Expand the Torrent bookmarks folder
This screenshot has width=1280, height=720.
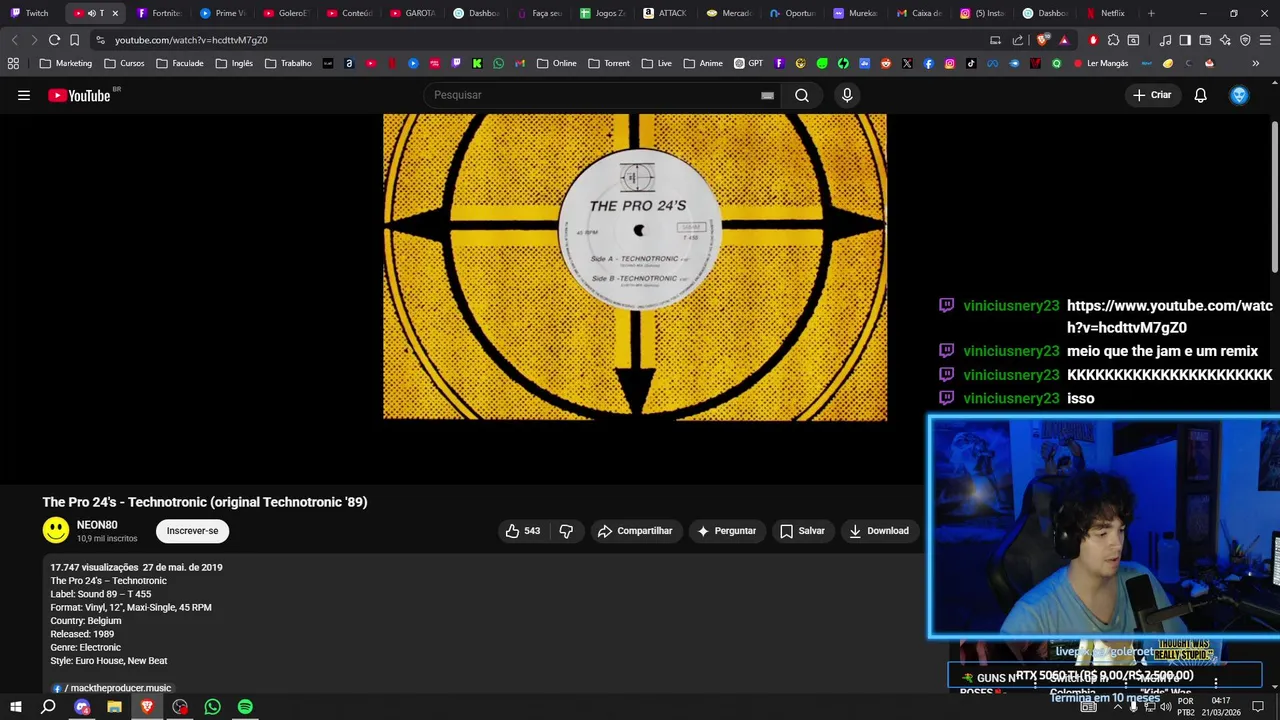point(609,63)
